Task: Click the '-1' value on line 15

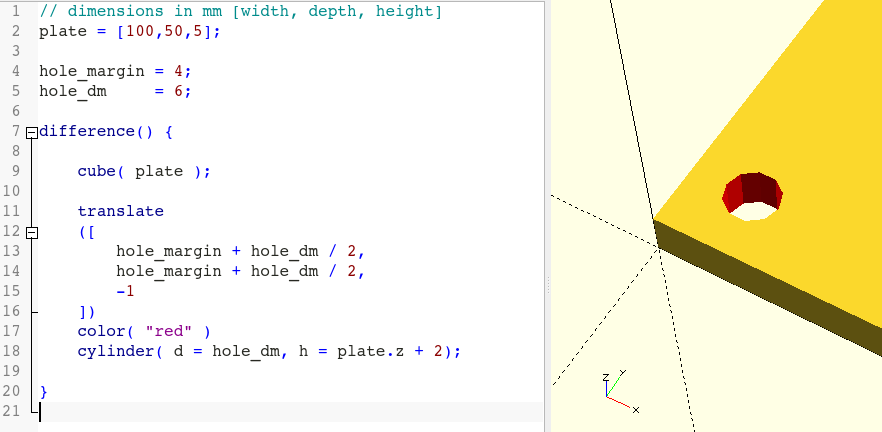Action: tap(125, 291)
